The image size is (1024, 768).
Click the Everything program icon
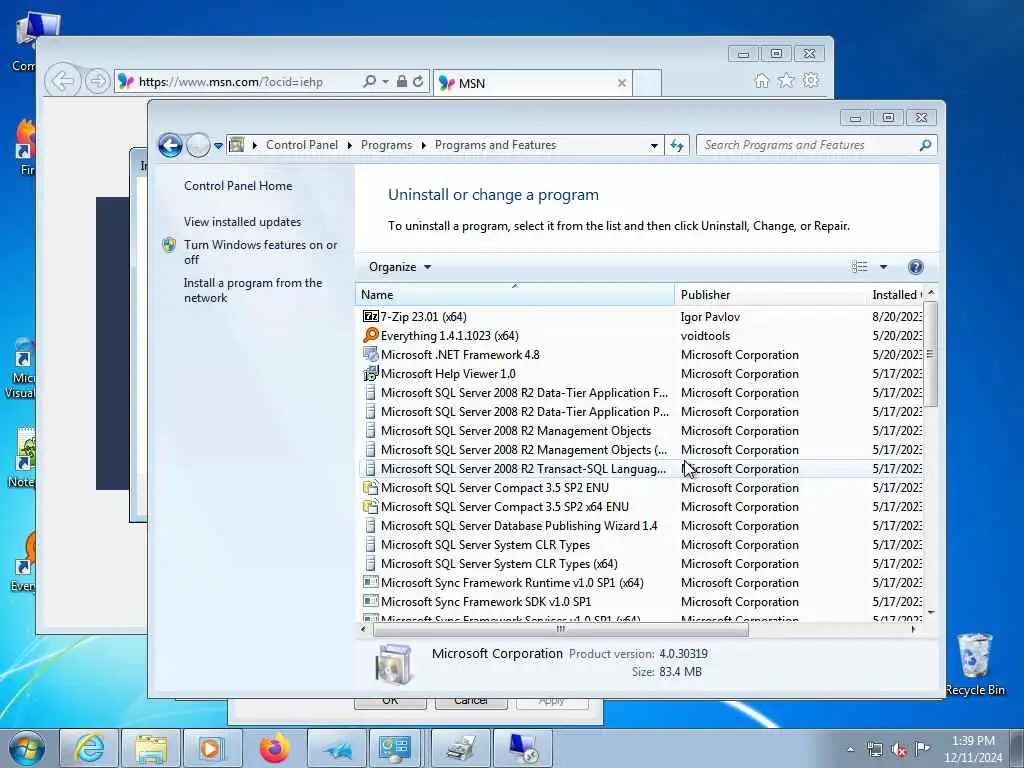[370, 335]
